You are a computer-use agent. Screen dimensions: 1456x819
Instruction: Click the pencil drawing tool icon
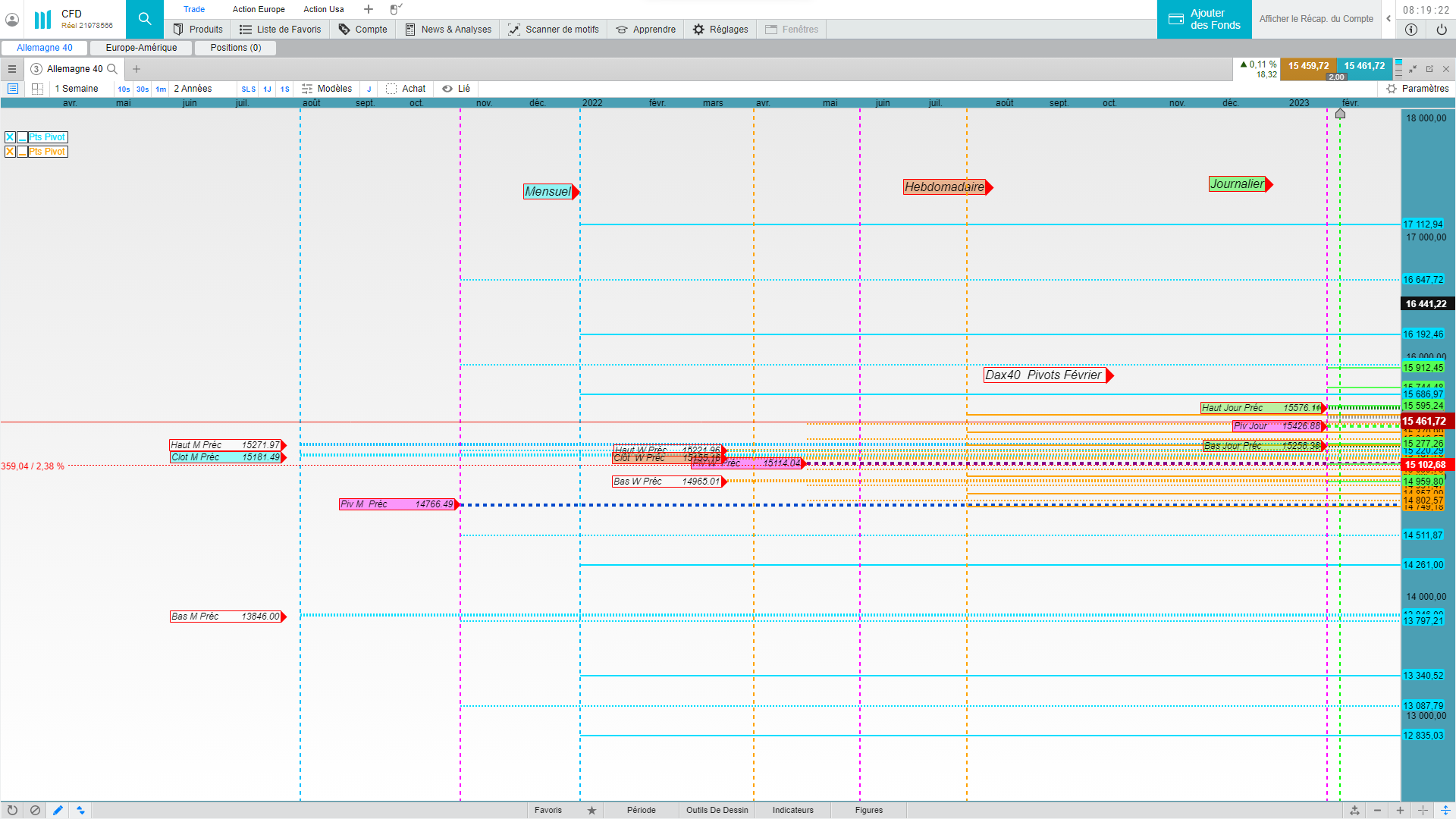[x=58, y=810]
